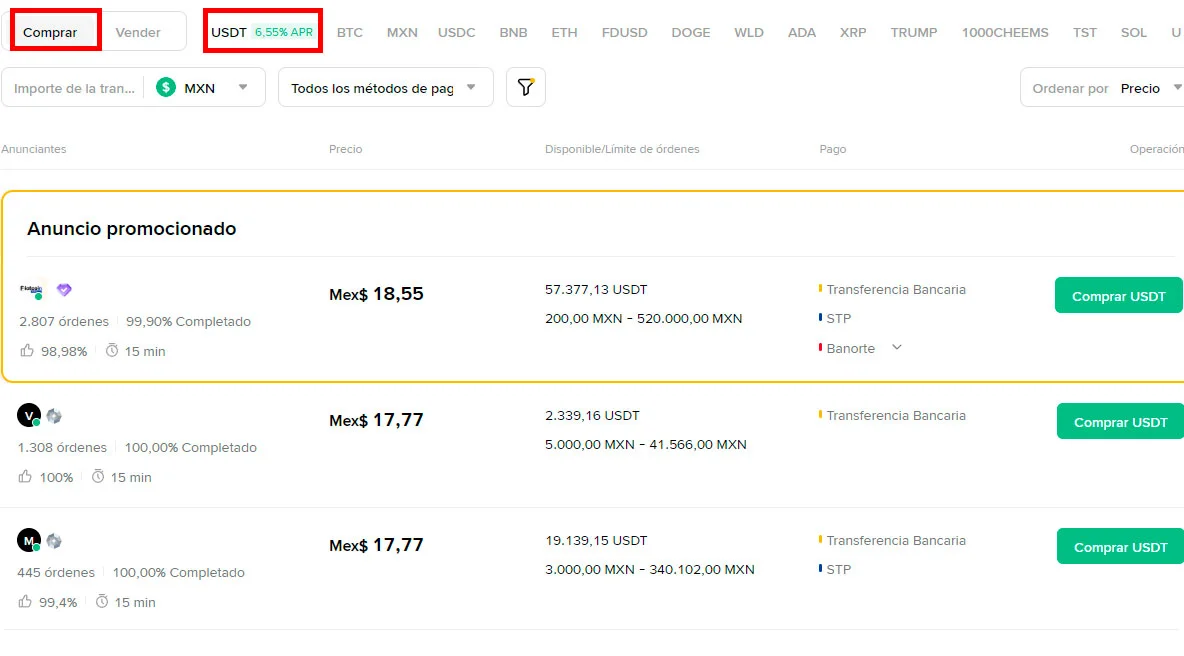Click Comprar USDT for 19.139,15 USDT offer

click(x=1121, y=547)
